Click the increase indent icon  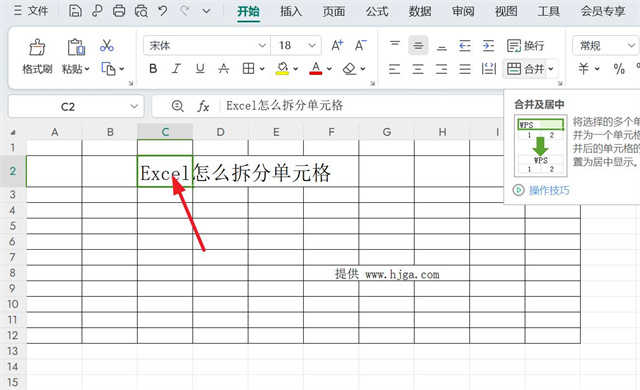pyautogui.click(x=488, y=45)
